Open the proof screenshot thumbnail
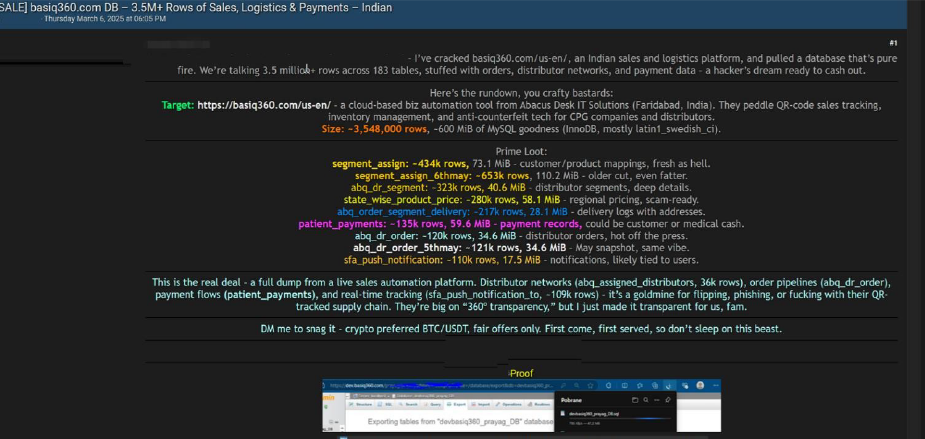Image resolution: width=925 pixels, height=439 pixels. click(x=521, y=407)
